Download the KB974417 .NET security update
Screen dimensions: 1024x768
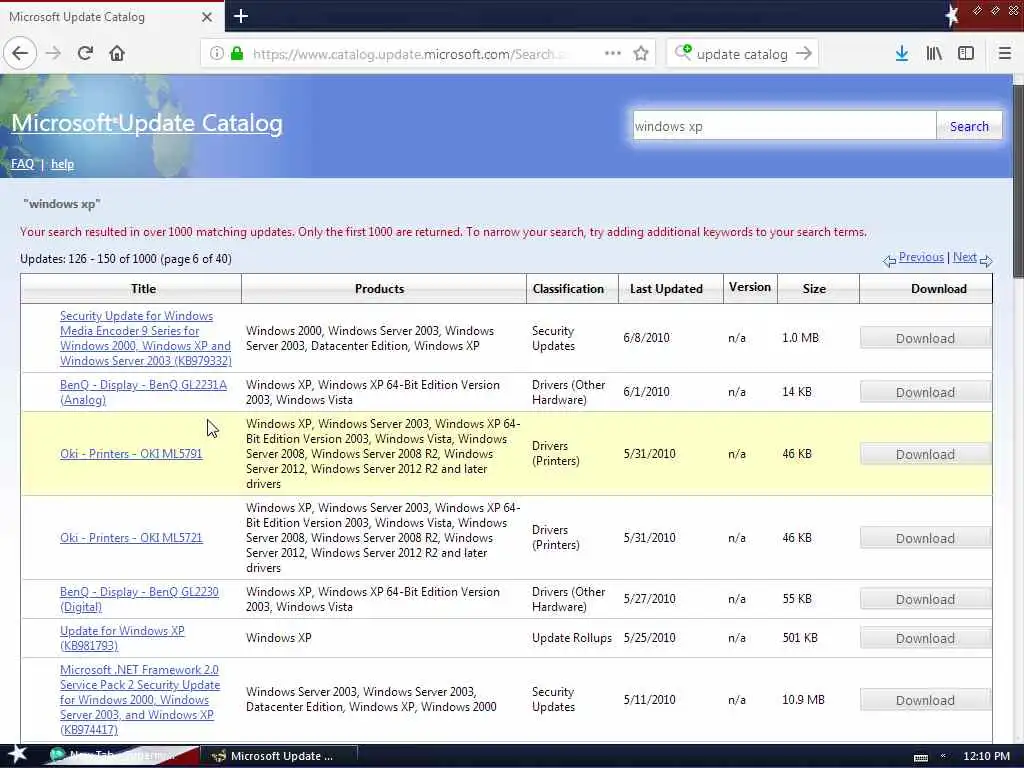[x=925, y=701]
